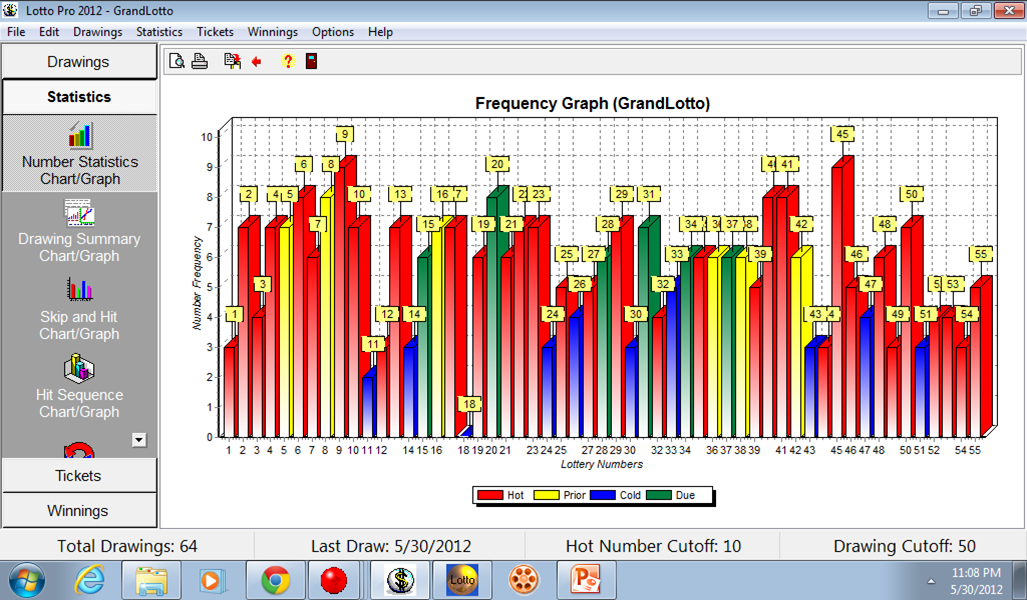Click the exit door toolbar icon
The image size is (1027, 600).
(312, 61)
